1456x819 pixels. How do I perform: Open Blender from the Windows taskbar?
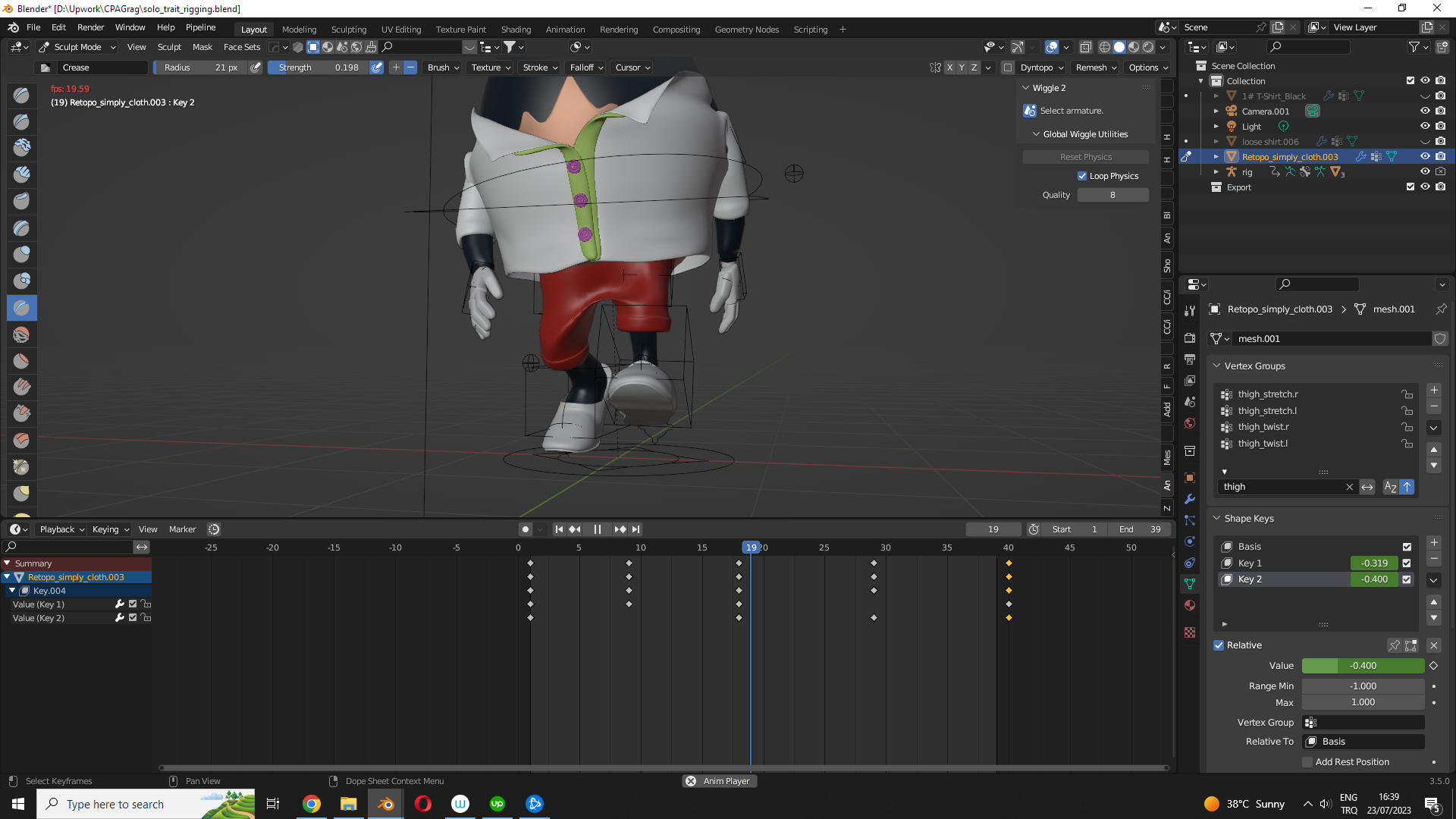tap(385, 804)
